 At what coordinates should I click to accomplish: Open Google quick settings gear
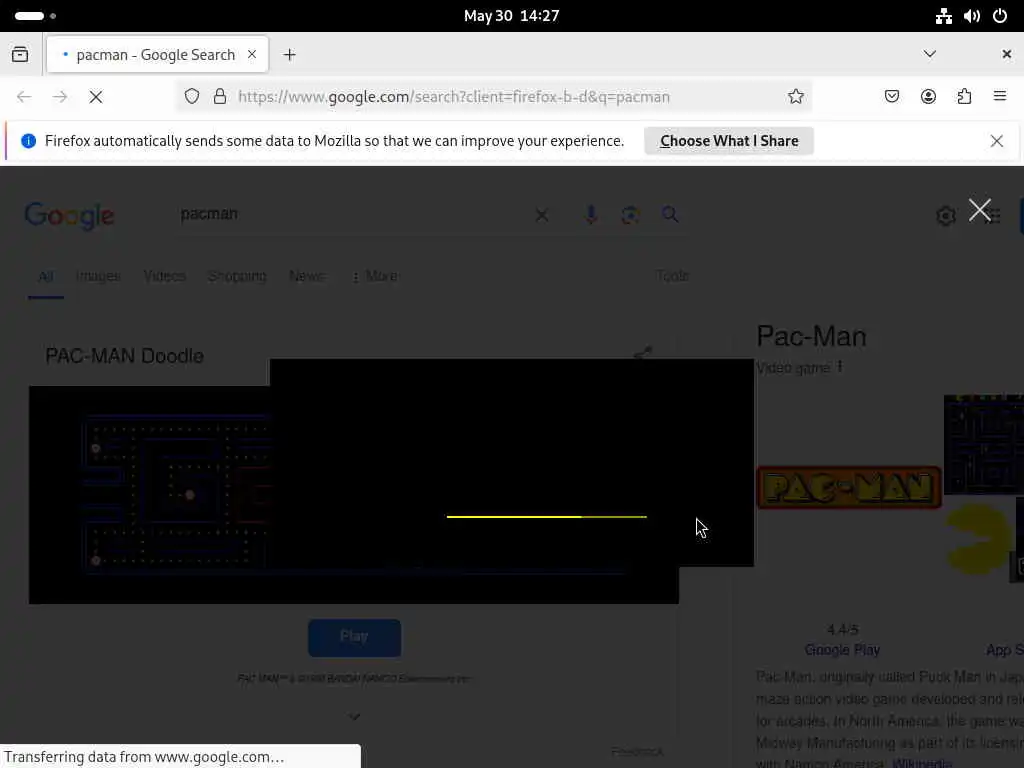click(x=946, y=216)
